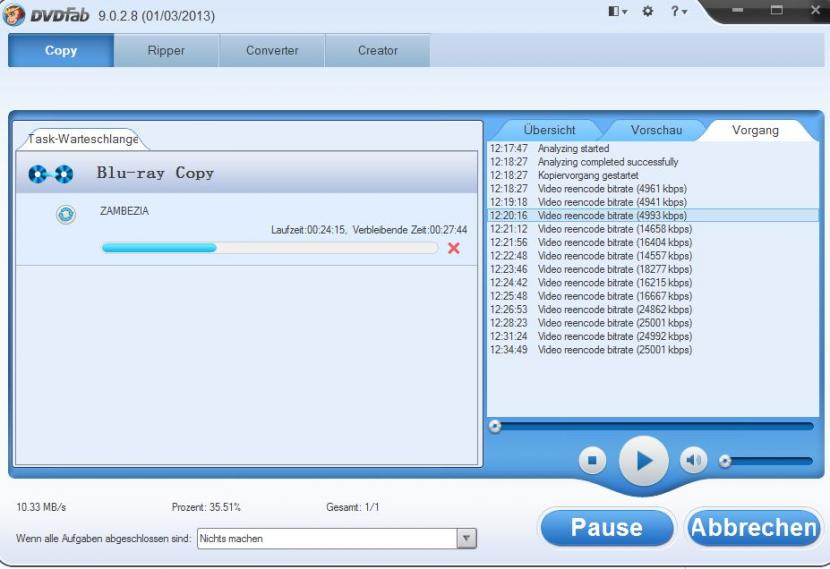This screenshot has width=830, height=569.
Task: Select highlighted log row 4993 kbps
Action: 652,215
